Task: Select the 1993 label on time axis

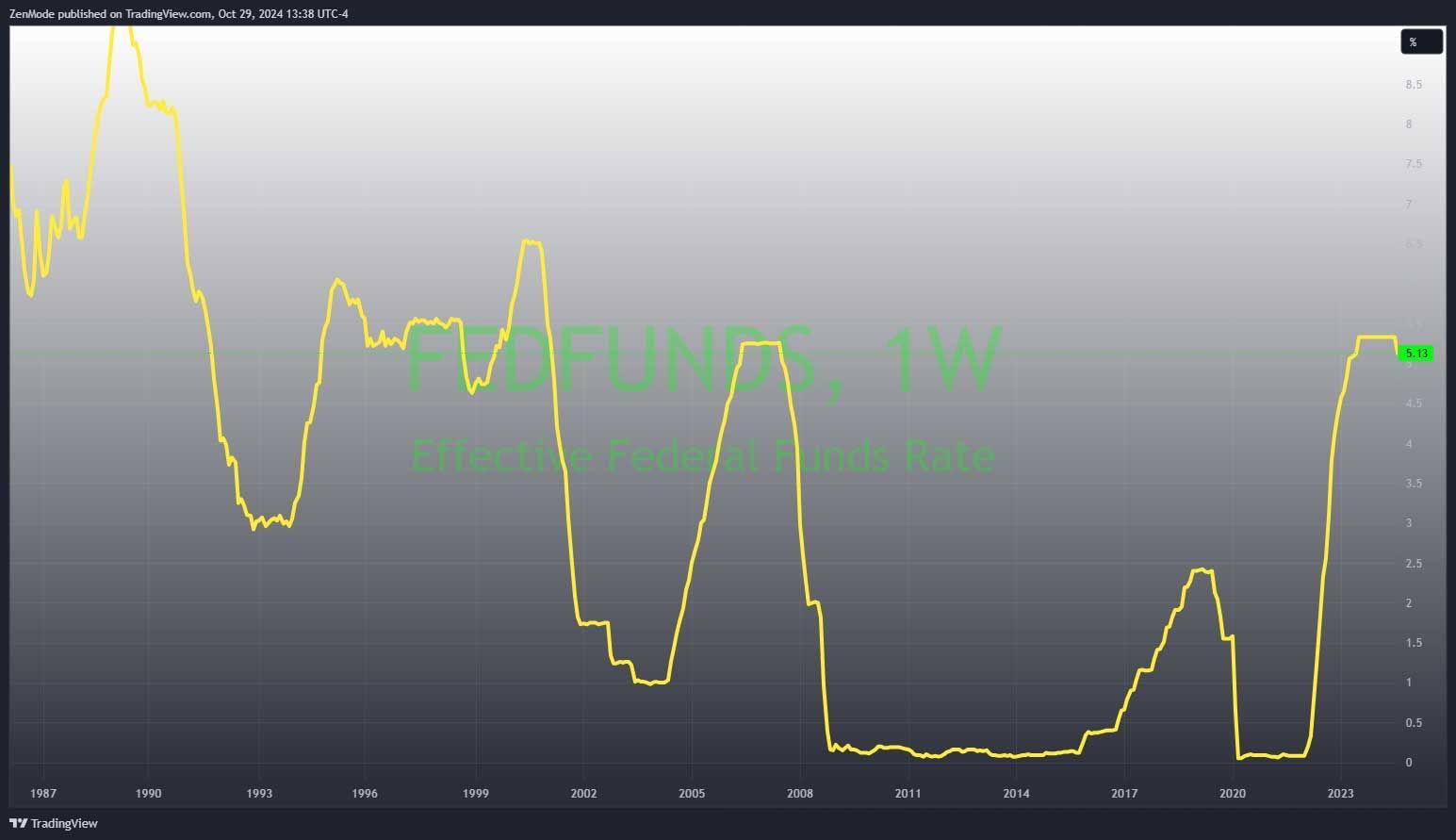Action: pyautogui.click(x=259, y=794)
